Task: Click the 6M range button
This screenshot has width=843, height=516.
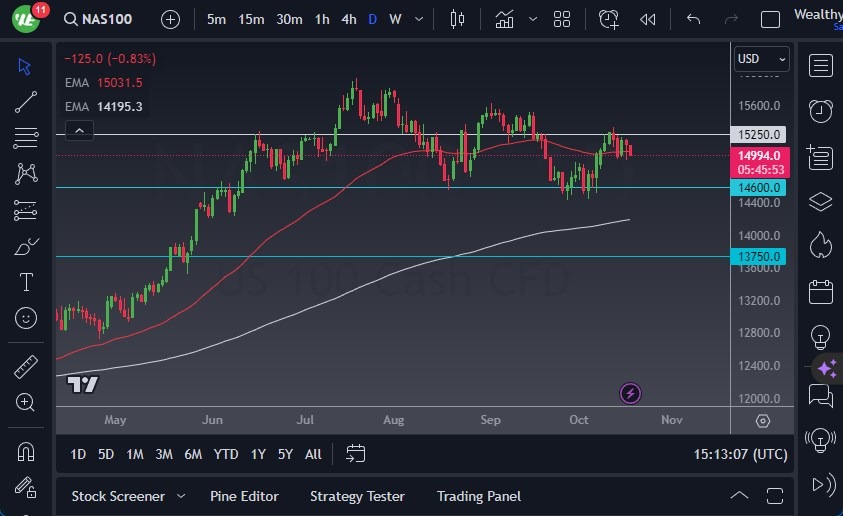Action: tap(193, 454)
